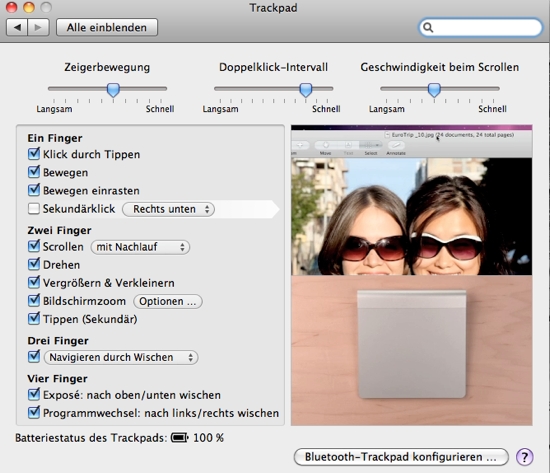The image size is (550, 473).
Task: Disable the Bildschirmzoom checkbox
Action: [x=34, y=301]
